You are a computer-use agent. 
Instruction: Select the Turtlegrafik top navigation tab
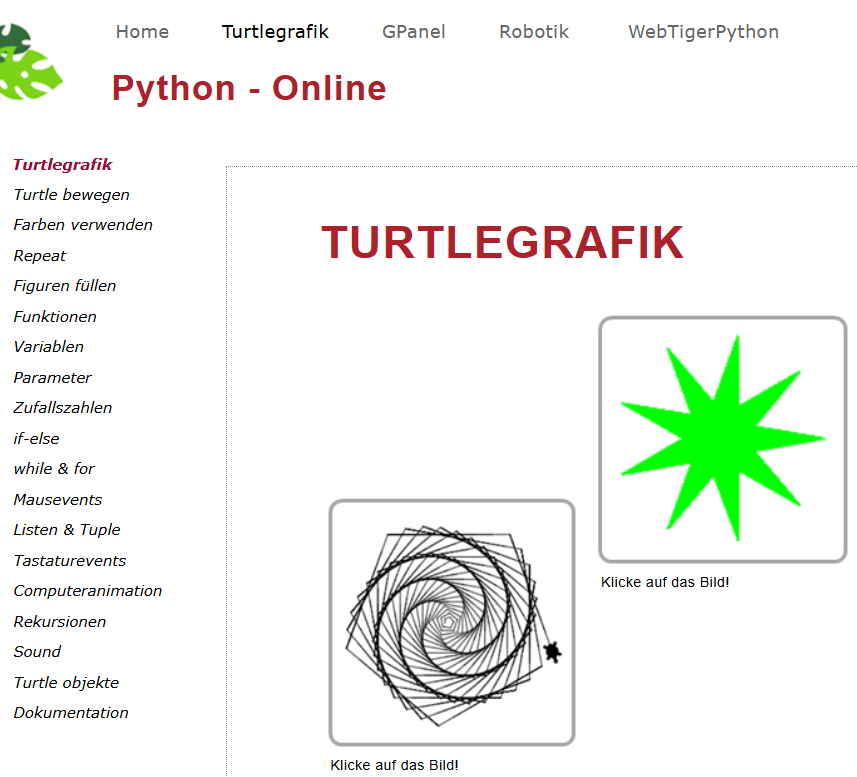click(x=275, y=32)
